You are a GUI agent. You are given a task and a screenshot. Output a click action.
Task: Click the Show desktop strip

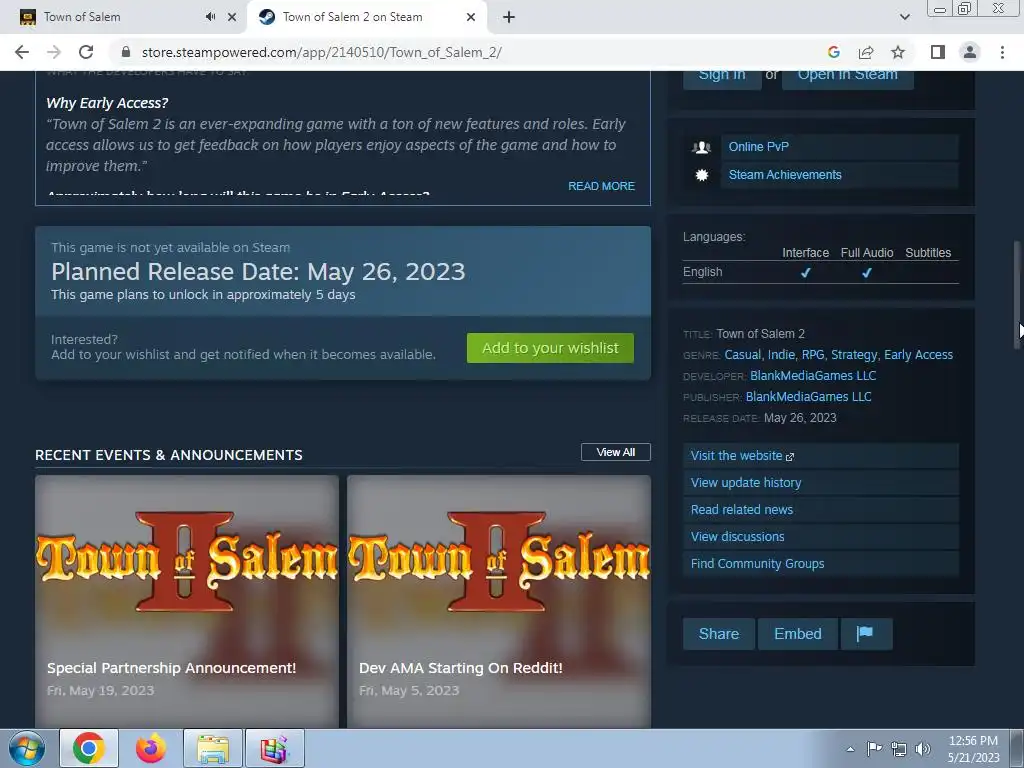(x=1017, y=748)
